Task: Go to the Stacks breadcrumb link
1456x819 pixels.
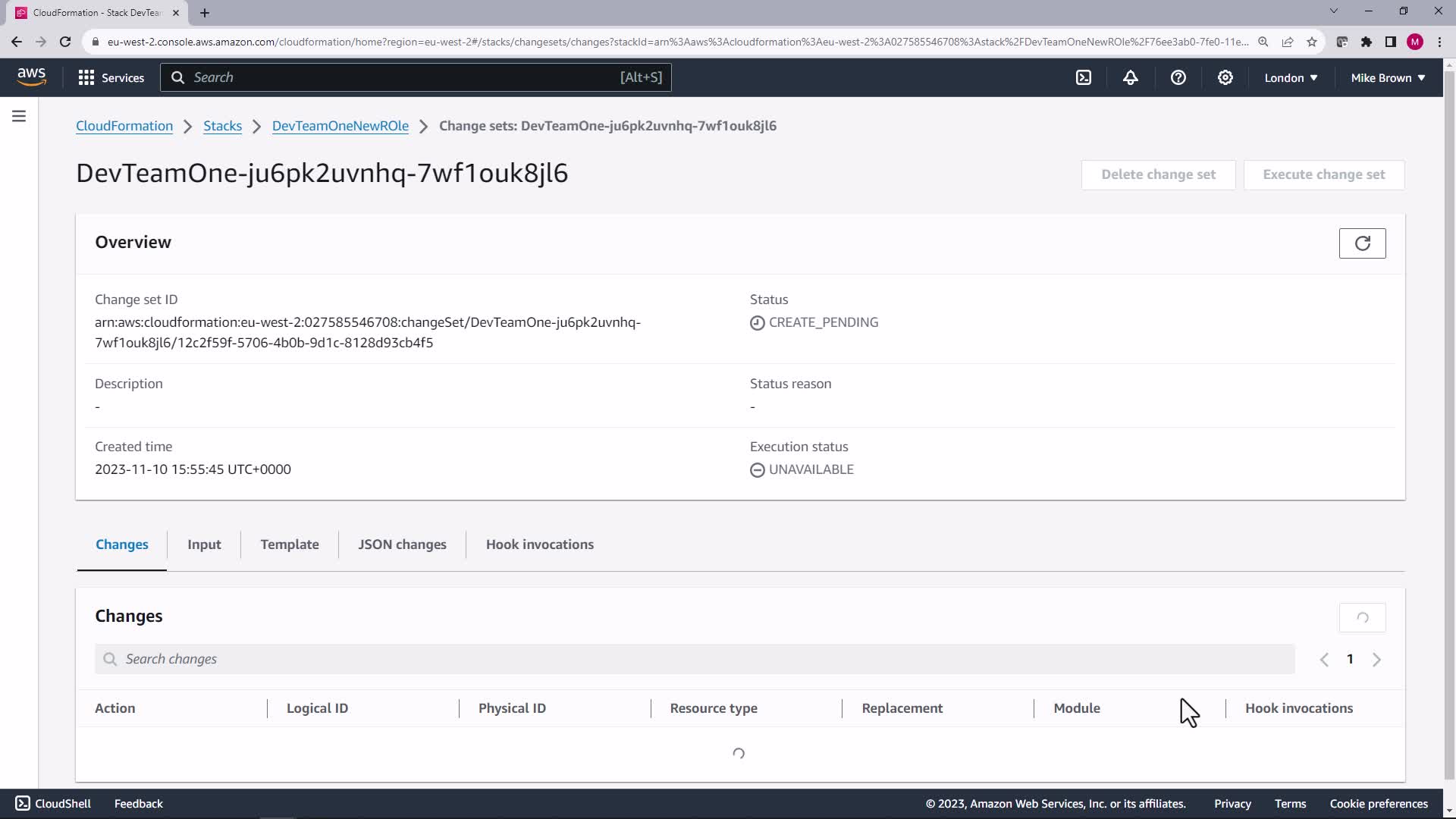Action: click(222, 126)
